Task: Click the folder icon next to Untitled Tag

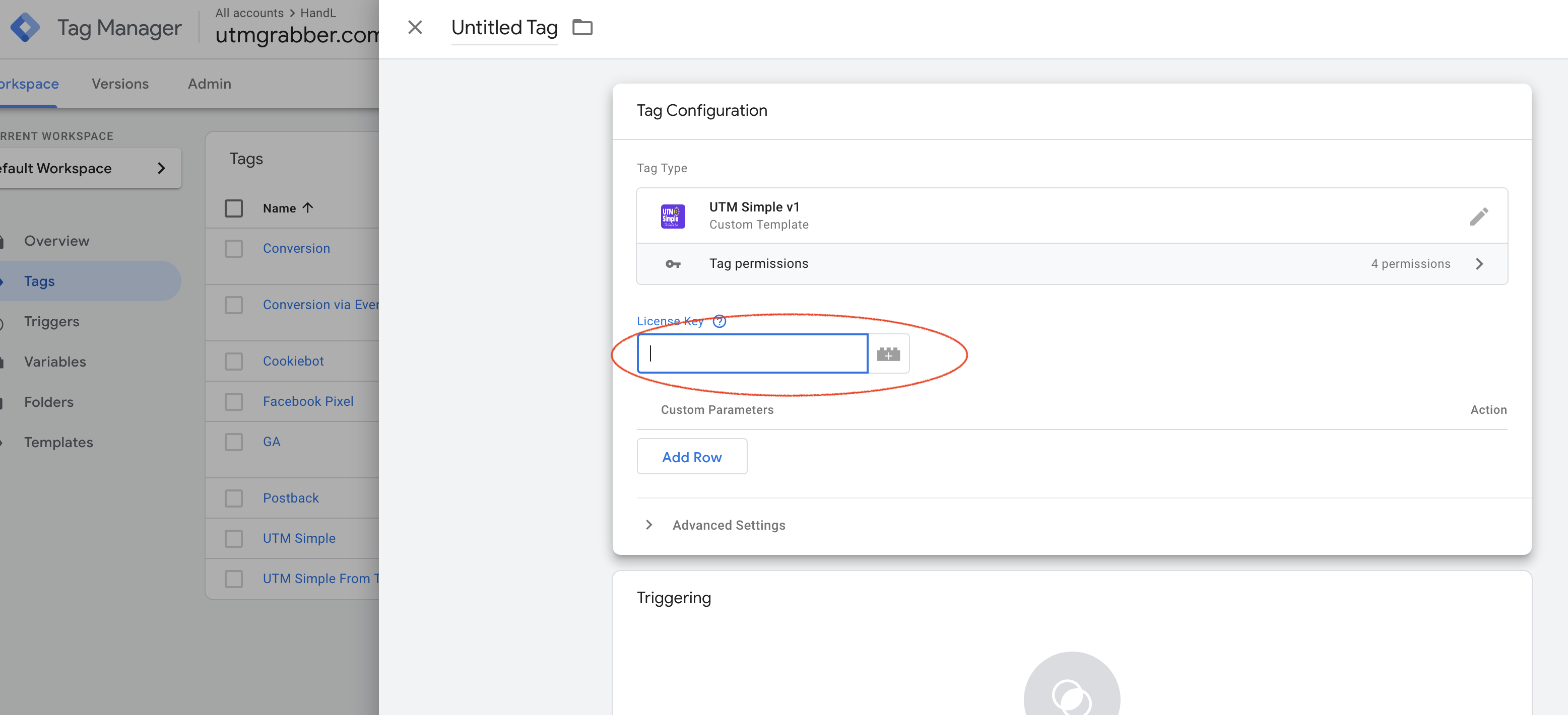Action: coord(582,27)
